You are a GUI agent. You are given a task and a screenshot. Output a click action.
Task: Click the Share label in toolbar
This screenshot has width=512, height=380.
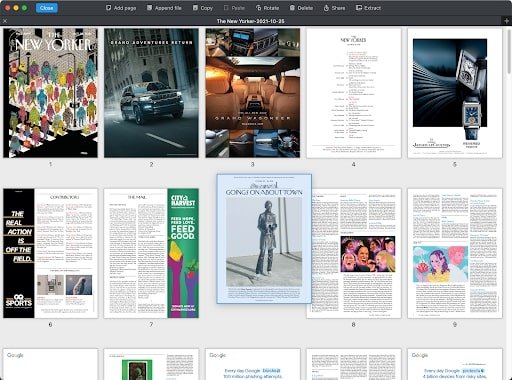point(338,8)
